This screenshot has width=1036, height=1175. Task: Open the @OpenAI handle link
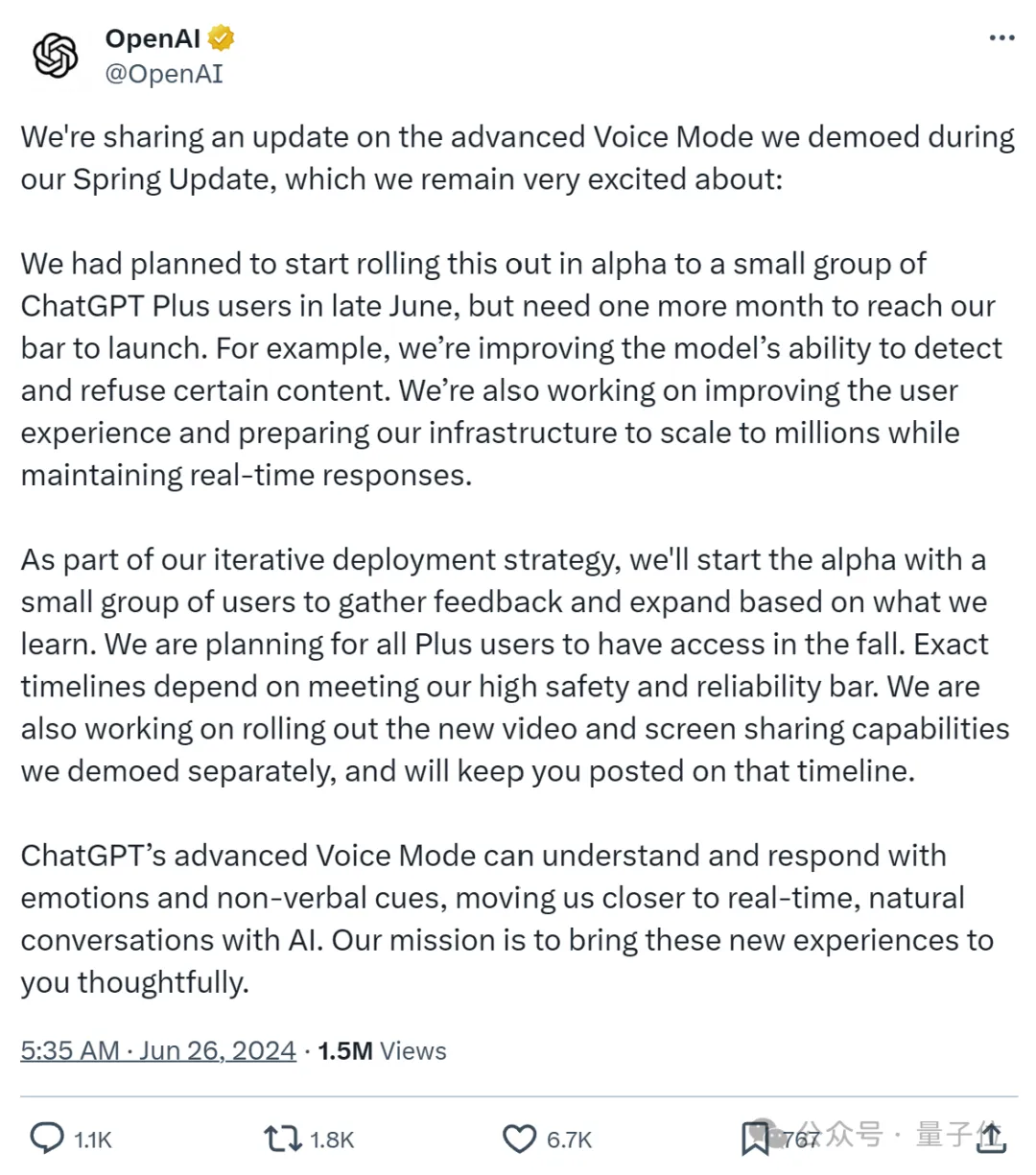coord(163,74)
